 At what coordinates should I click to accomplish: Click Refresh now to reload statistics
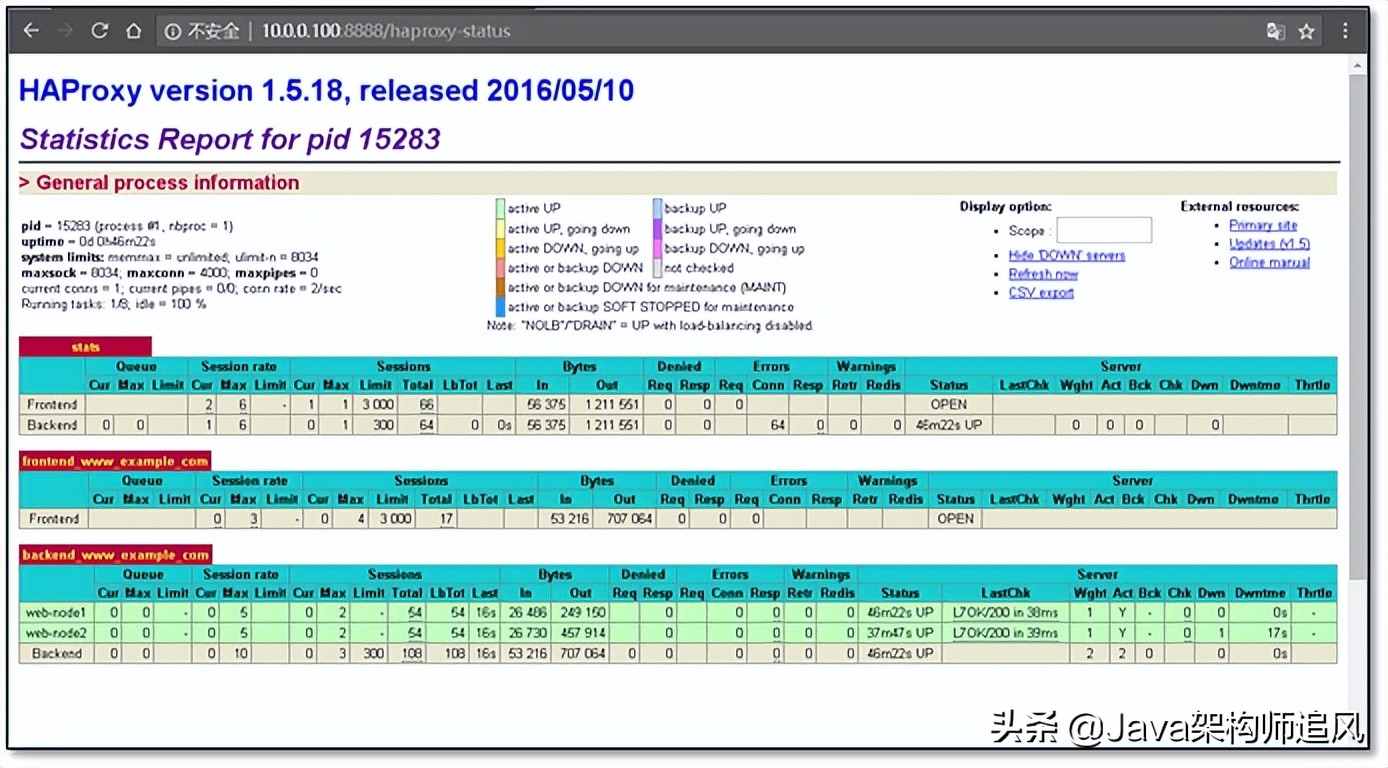click(1043, 273)
